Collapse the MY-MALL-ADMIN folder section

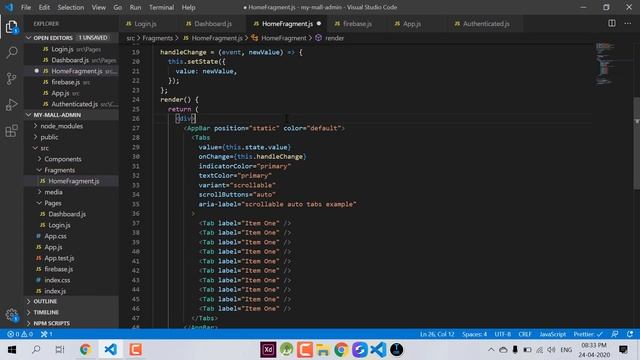(29, 115)
